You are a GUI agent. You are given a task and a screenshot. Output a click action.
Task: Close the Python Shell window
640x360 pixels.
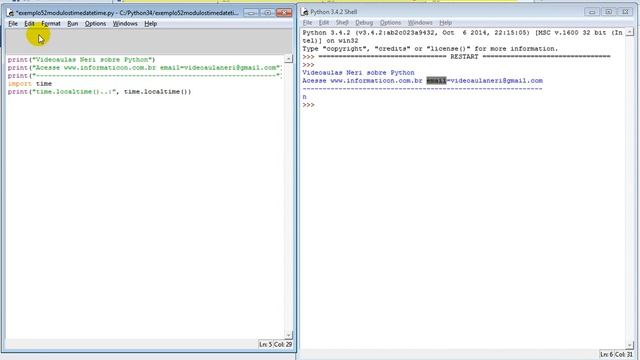click(x=625, y=12)
